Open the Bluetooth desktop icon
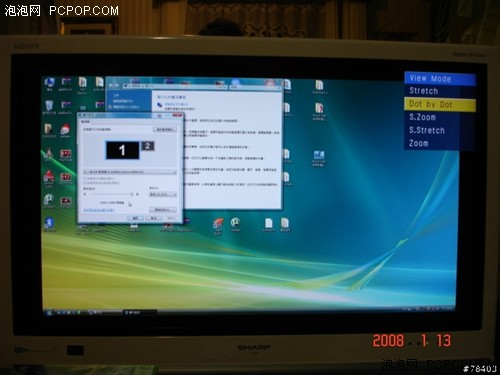The image size is (500, 375). pos(49,224)
